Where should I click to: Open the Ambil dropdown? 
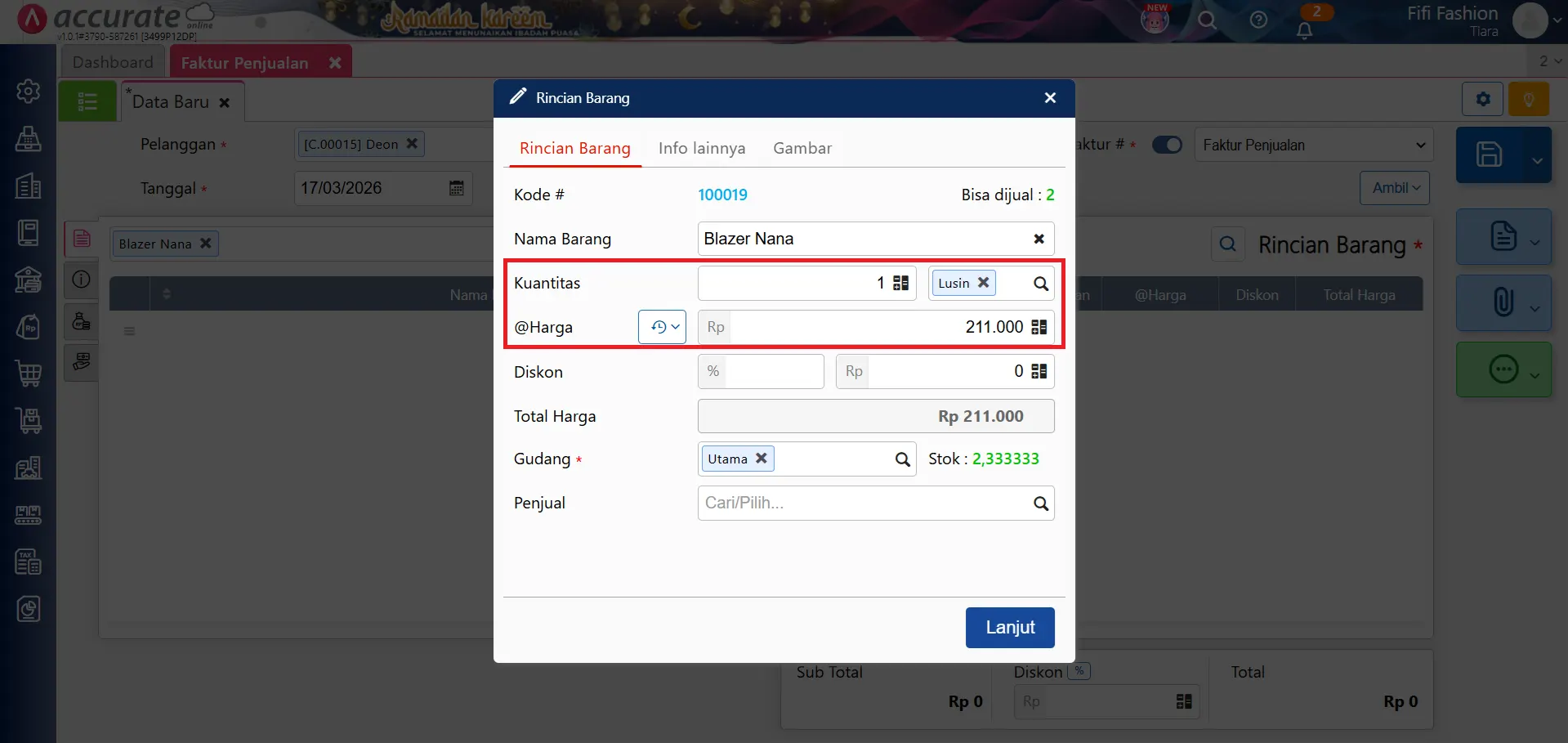click(x=1395, y=188)
